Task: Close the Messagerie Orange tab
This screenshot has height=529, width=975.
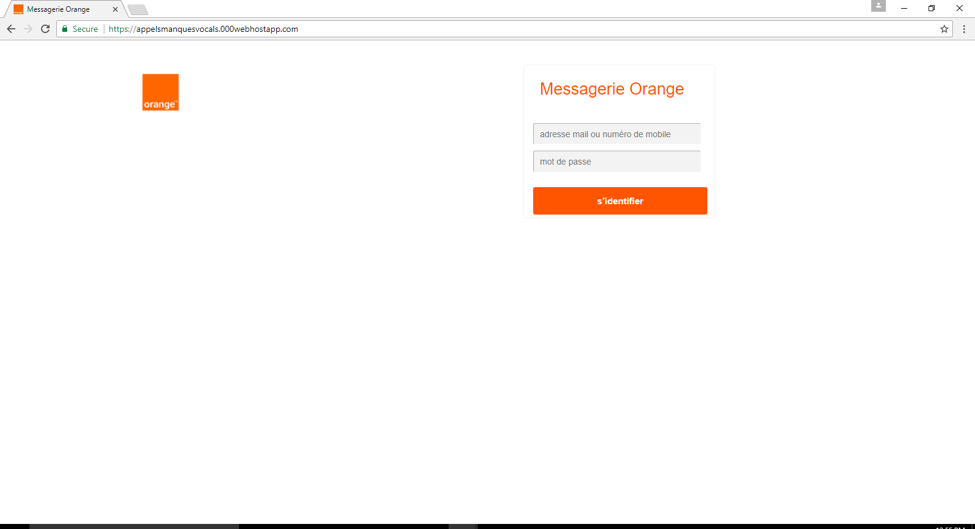Action: pos(115,9)
